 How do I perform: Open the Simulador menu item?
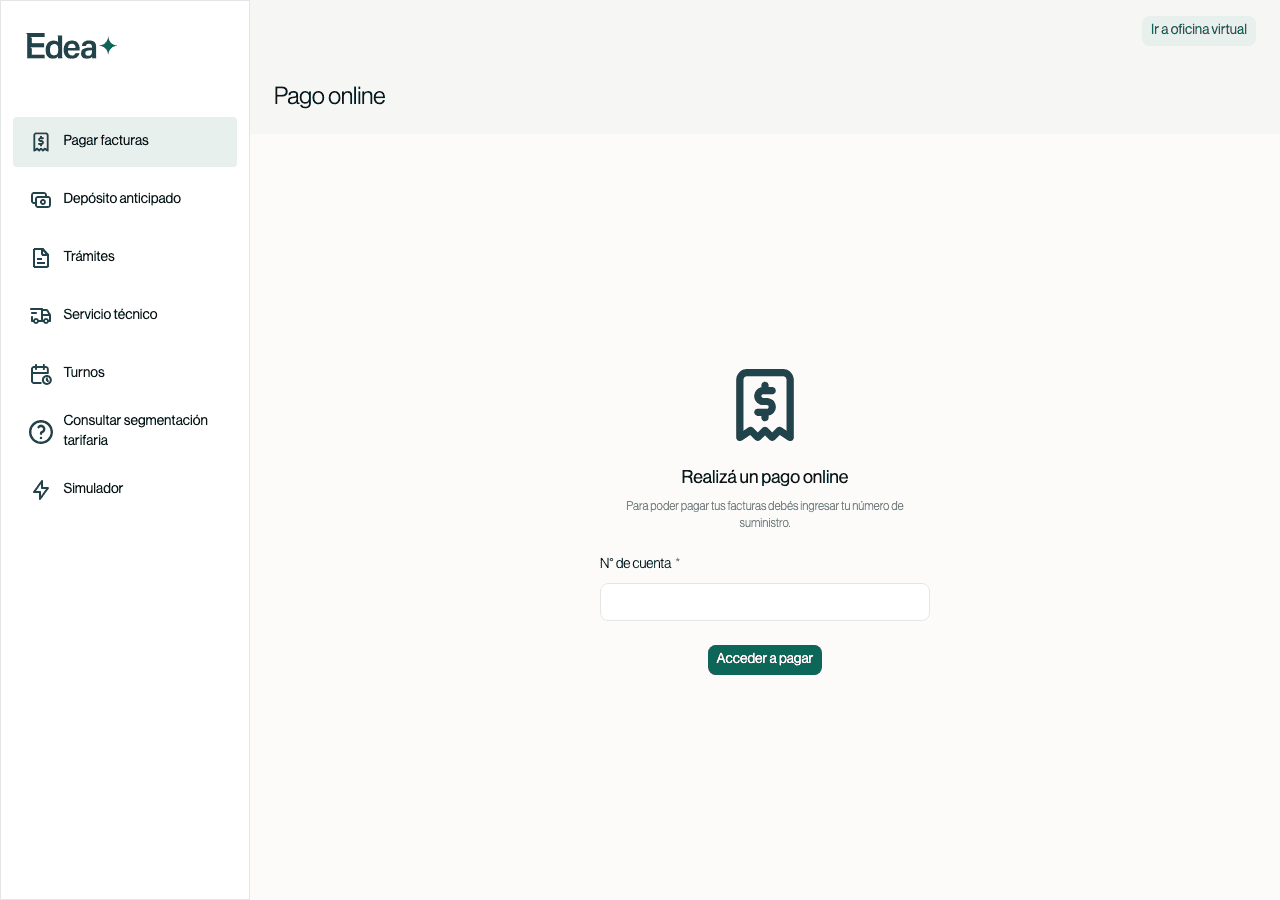[125, 489]
